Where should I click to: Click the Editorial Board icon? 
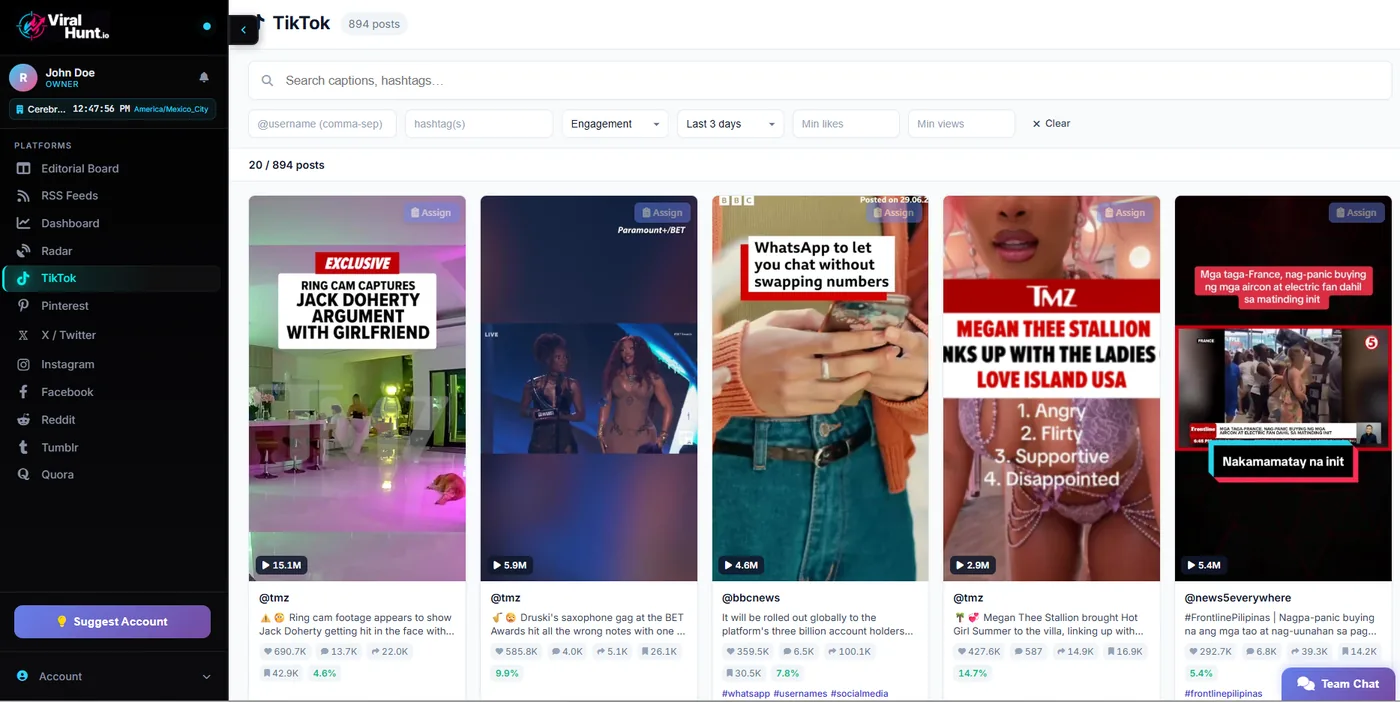23,168
